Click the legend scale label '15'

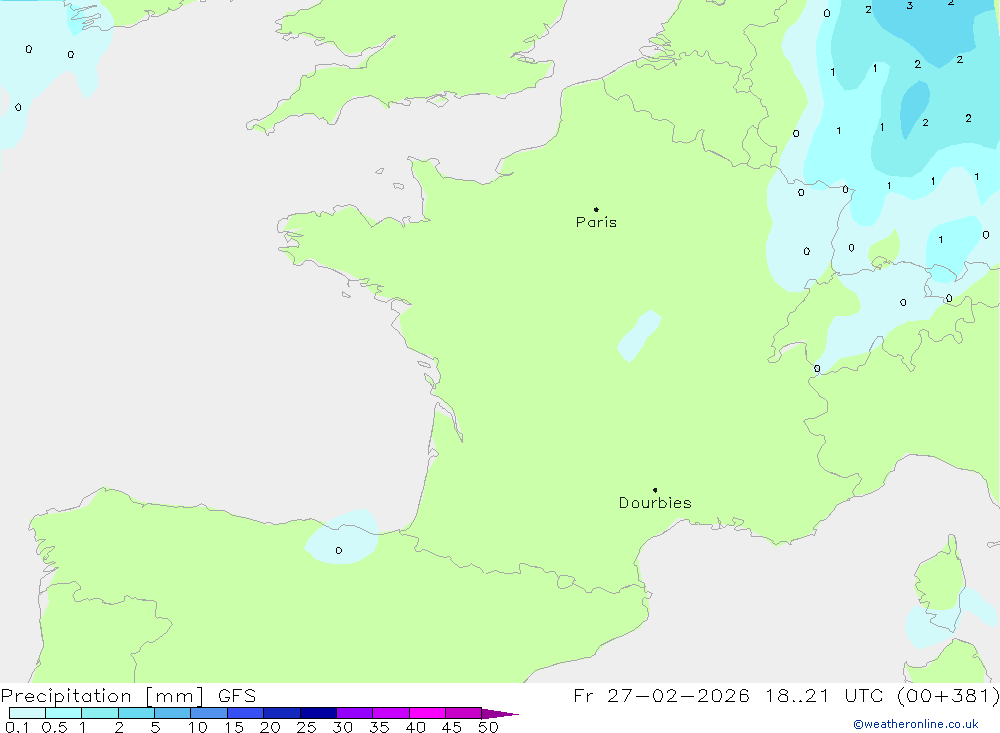click(x=234, y=727)
